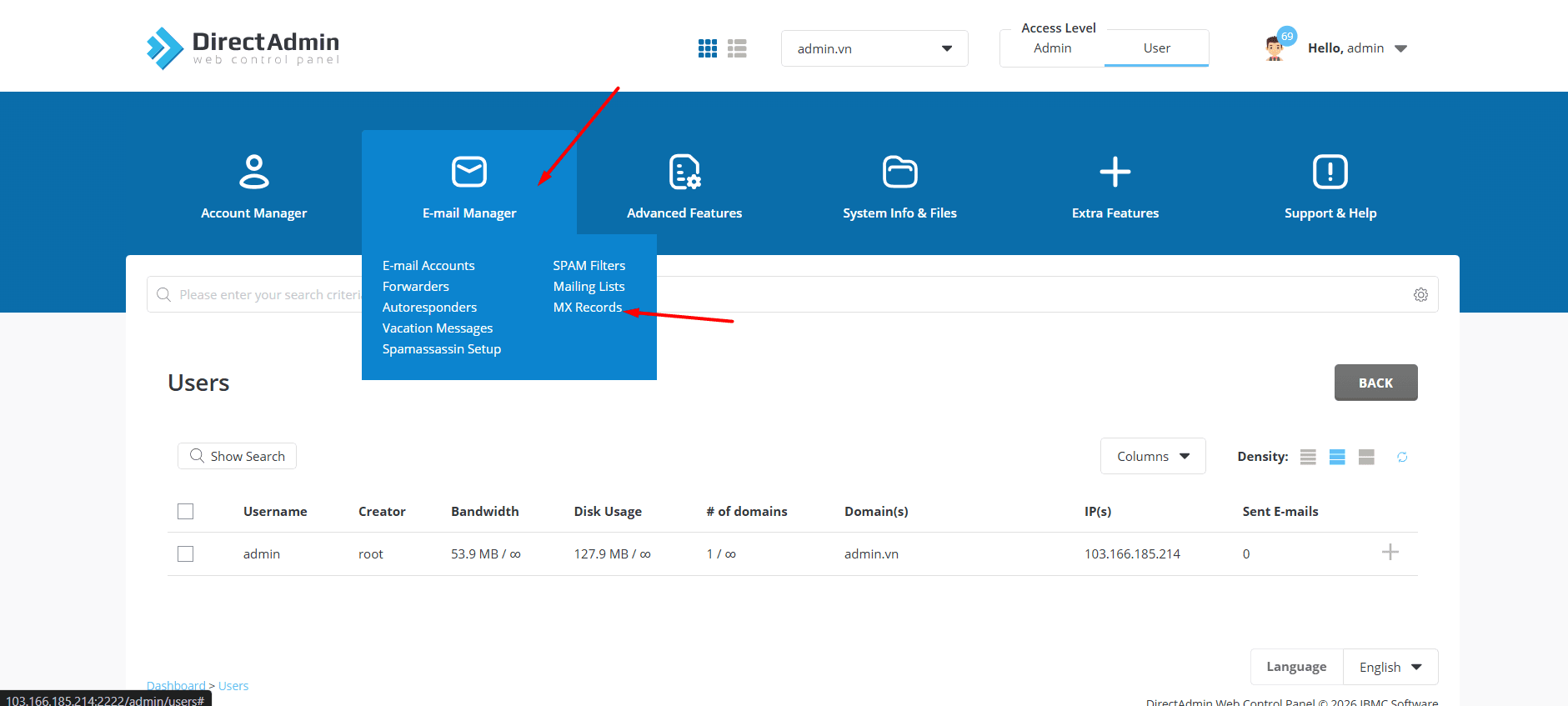Switch to list layout view icon
Viewport: 1568px width, 706px height.
737,48
